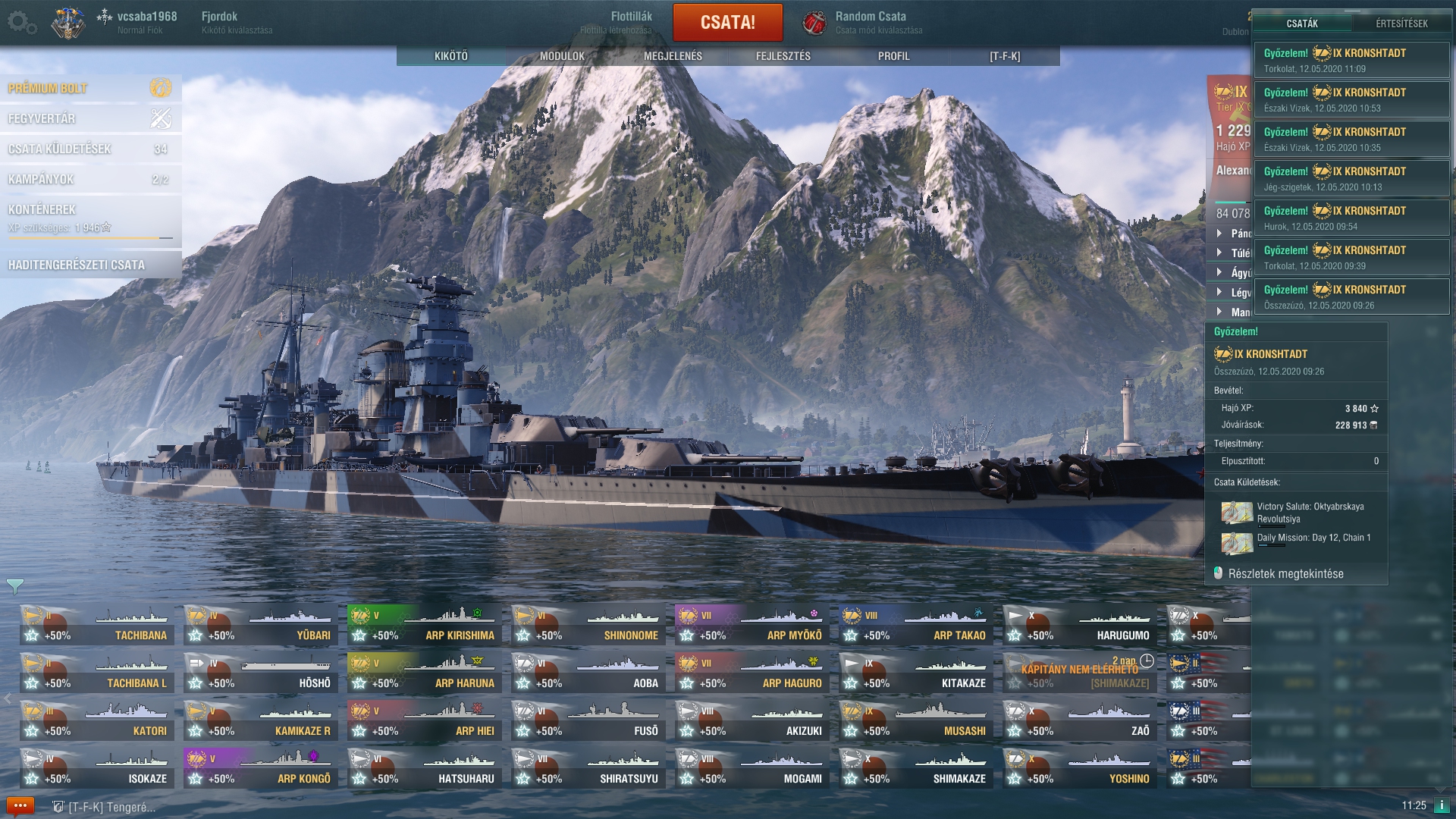This screenshot has width=1456, height=819.
Task: Open the chat speech bubble icon
Action: coord(20,806)
